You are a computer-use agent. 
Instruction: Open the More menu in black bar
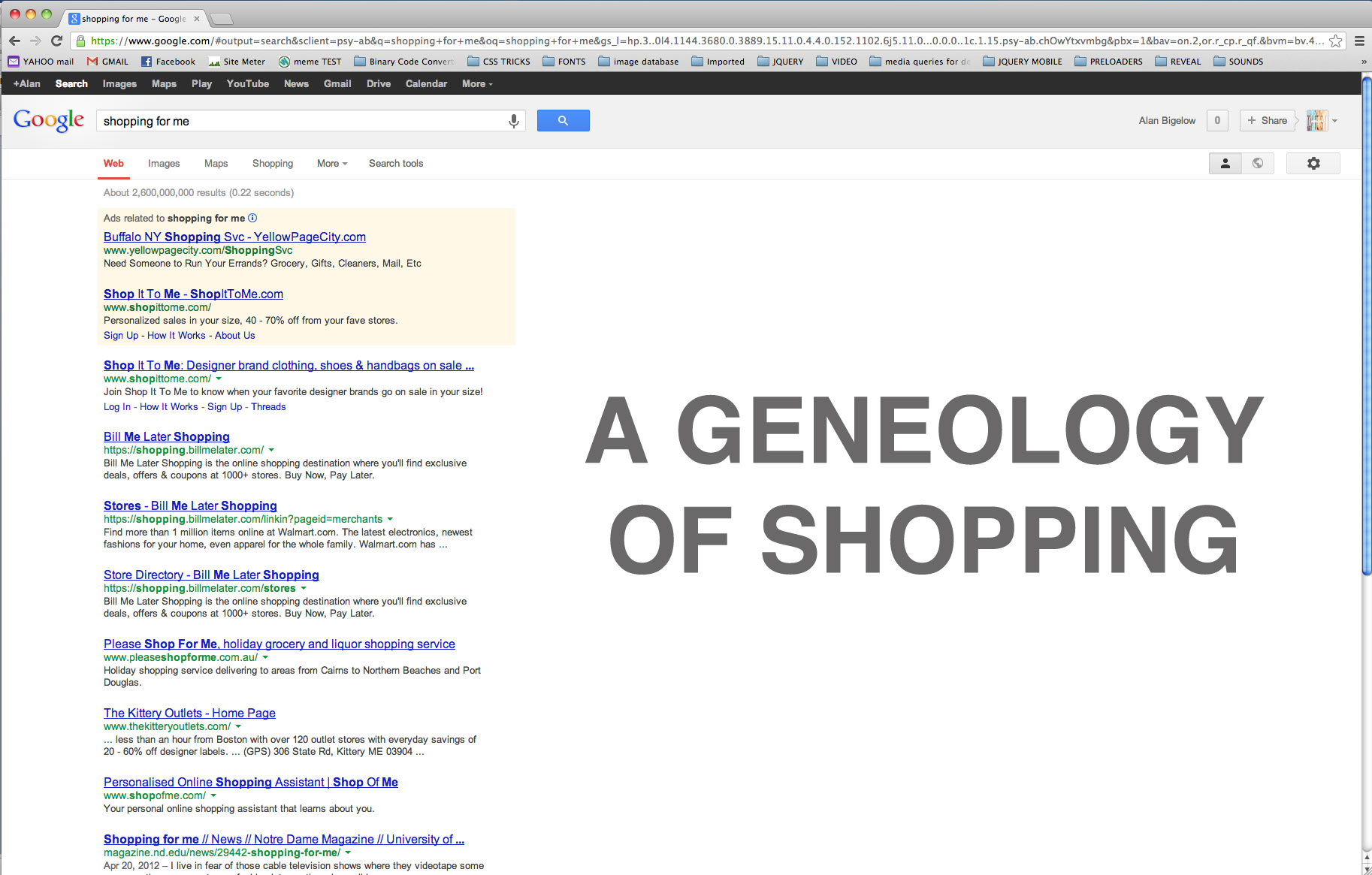pyautogui.click(x=477, y=83)
